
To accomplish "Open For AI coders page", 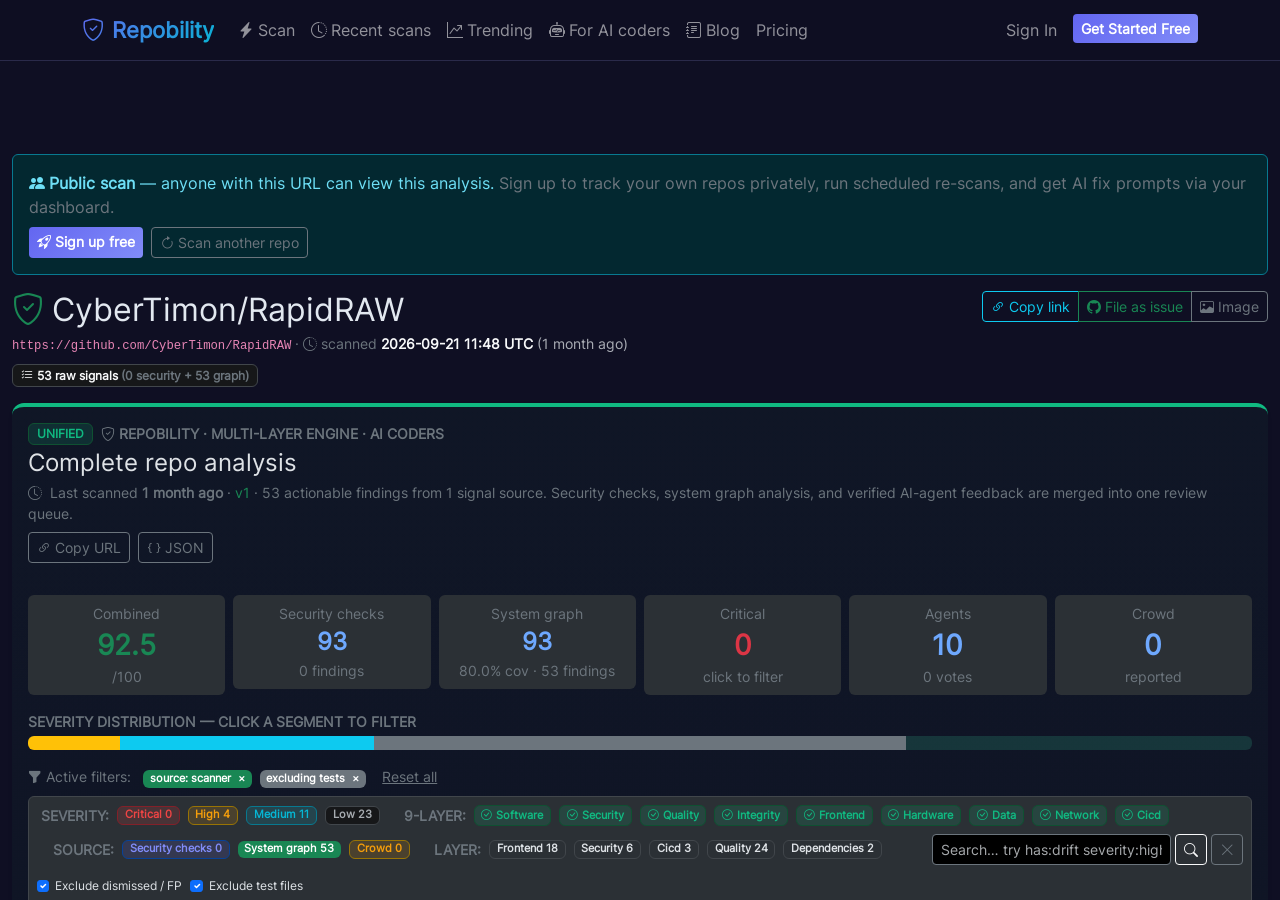I will coord(610,30).
